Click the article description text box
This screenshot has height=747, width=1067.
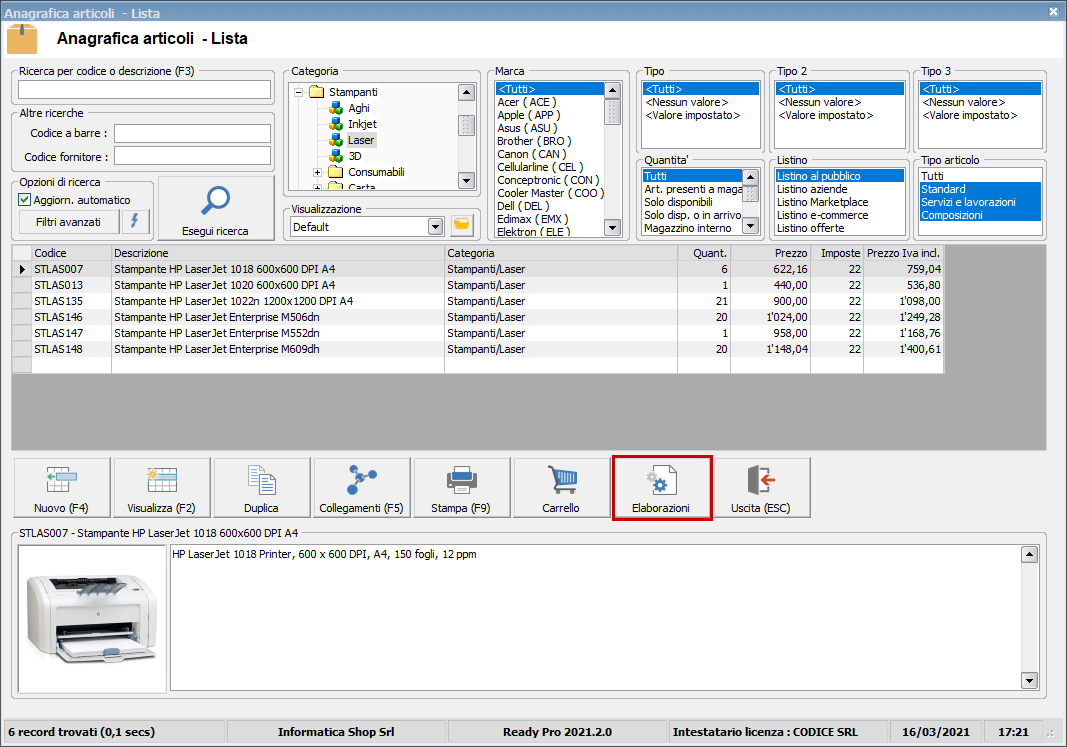[595, 618]
